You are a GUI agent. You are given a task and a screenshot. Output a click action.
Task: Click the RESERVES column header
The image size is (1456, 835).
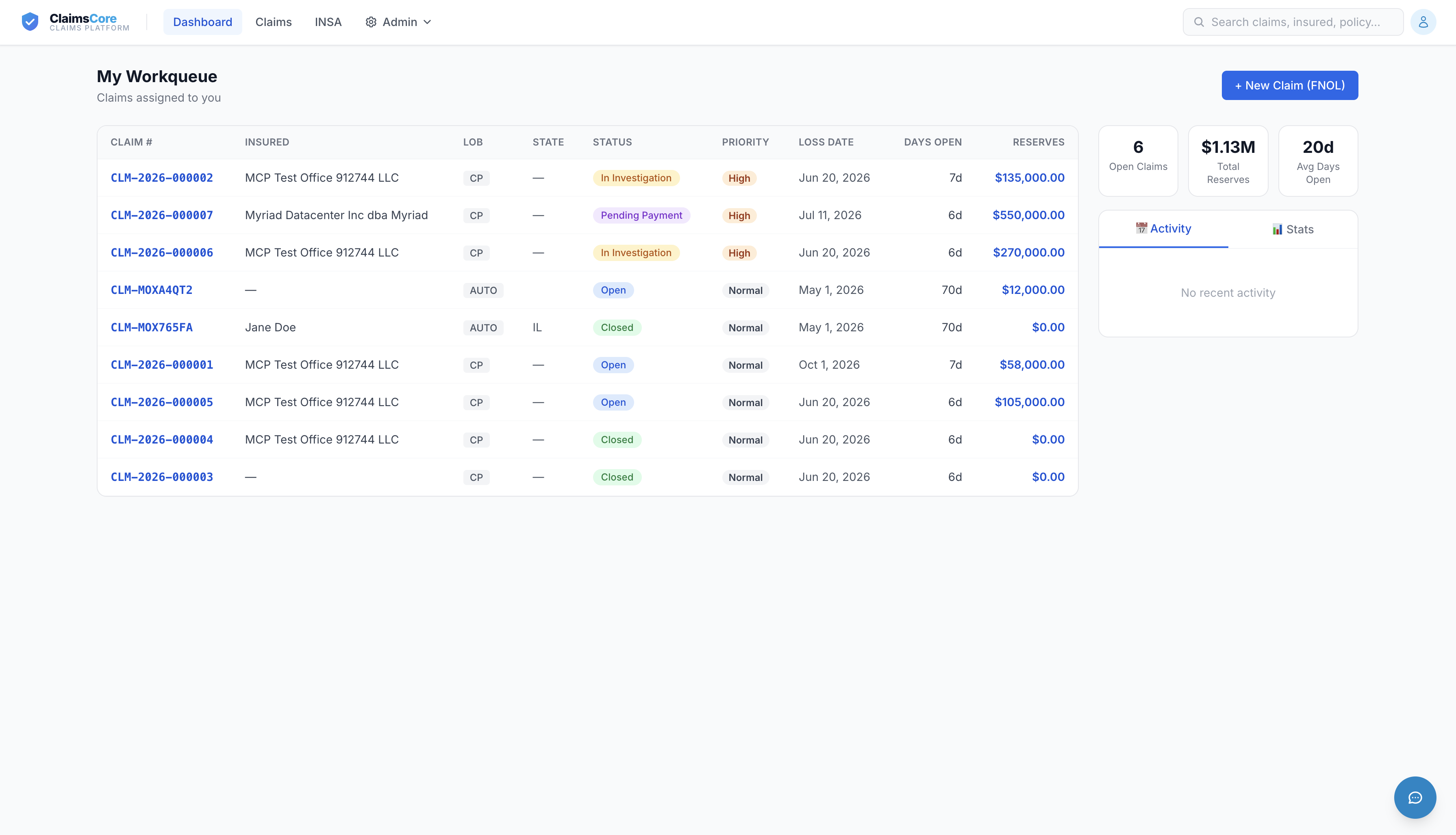pos(1038,142)
